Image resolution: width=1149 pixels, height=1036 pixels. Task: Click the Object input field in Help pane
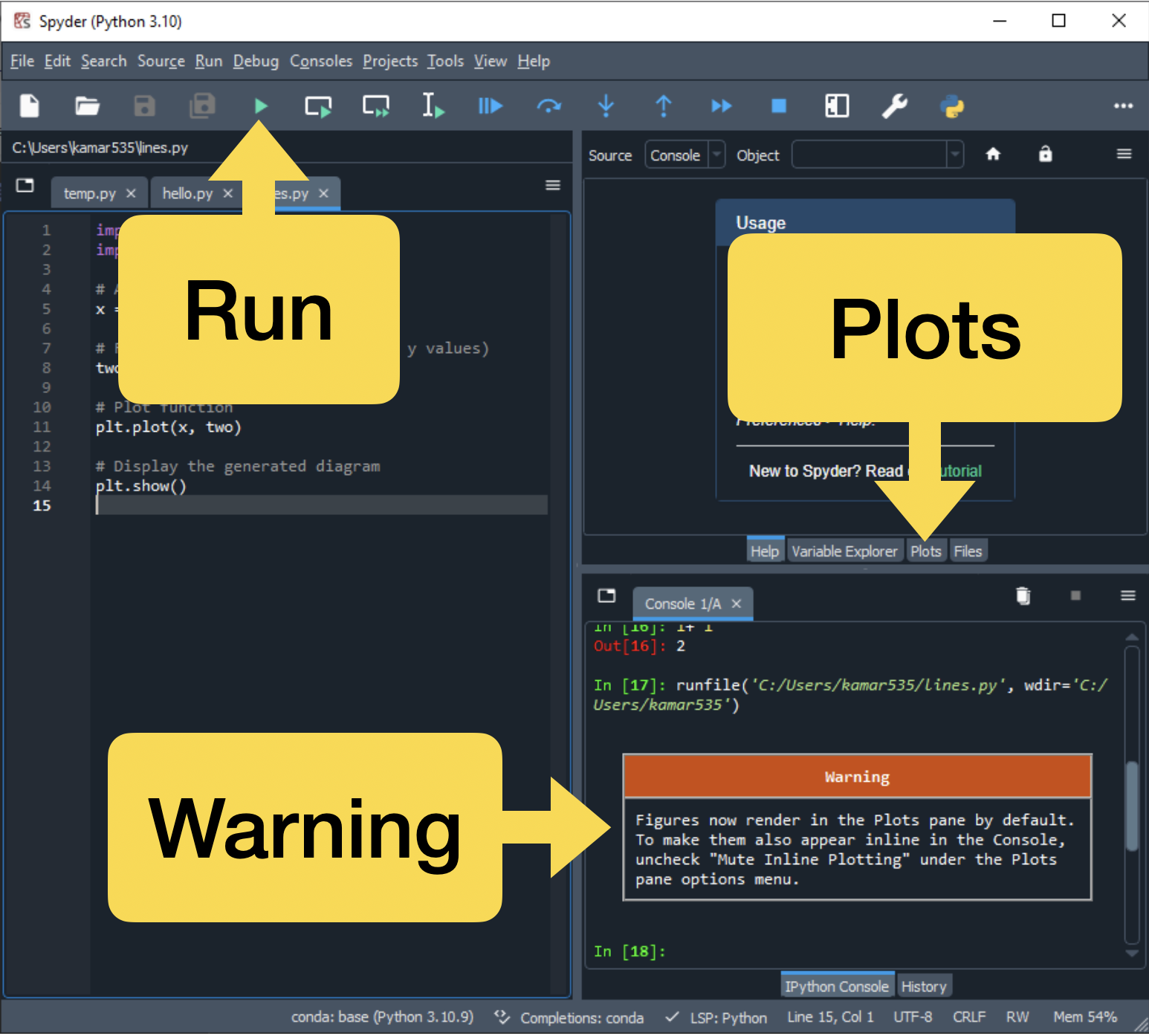[870, 155]
